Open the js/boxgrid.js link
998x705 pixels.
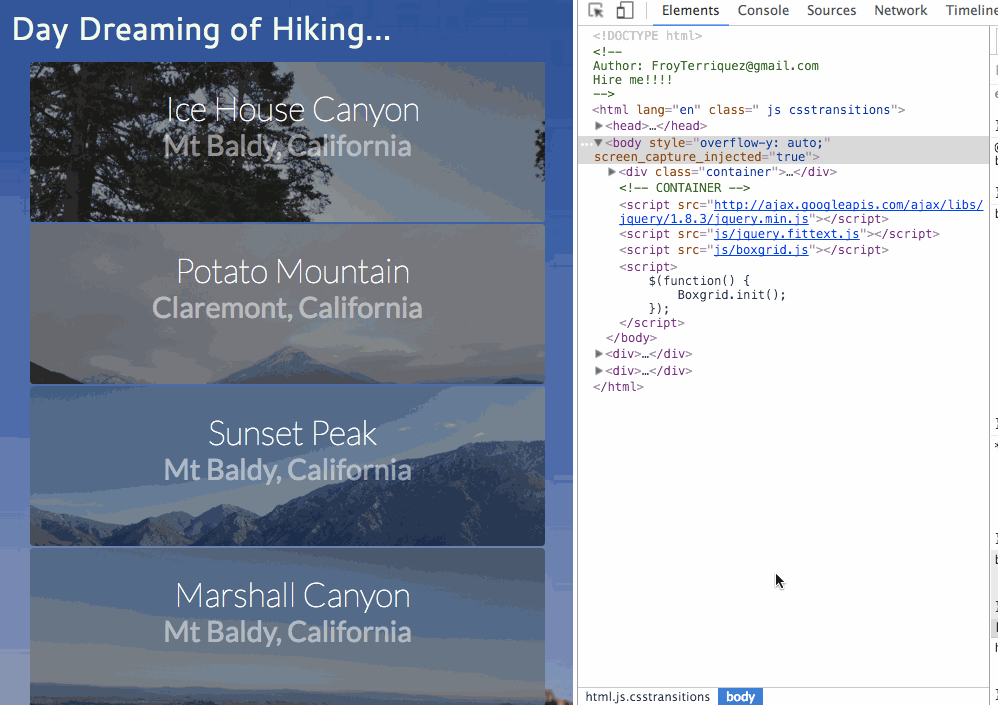click(x=761, y=250)
